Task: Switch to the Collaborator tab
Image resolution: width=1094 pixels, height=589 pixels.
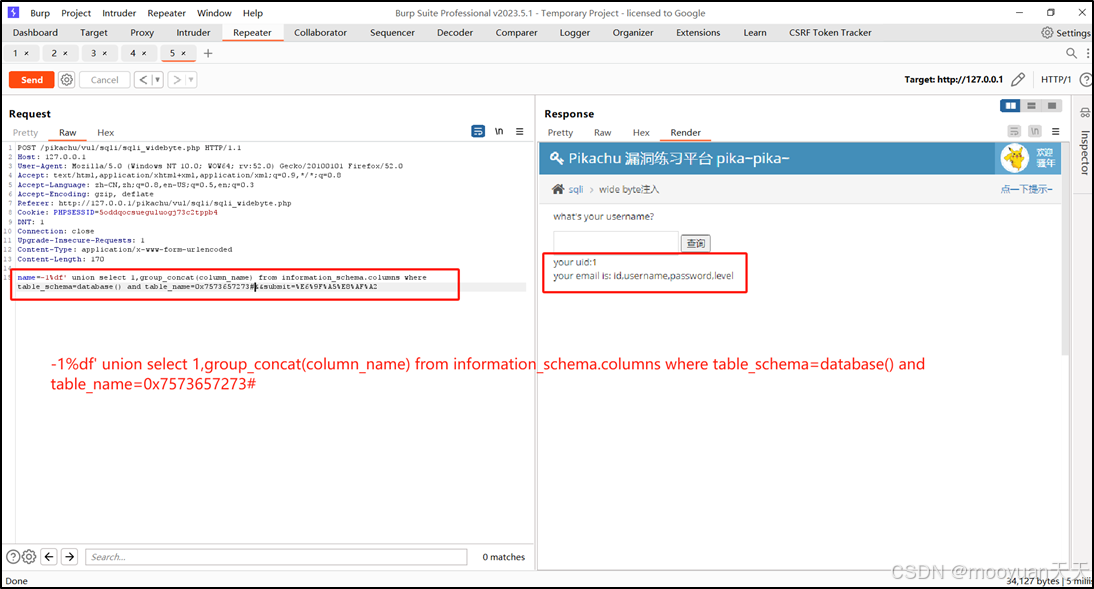Action: (320, 33)
